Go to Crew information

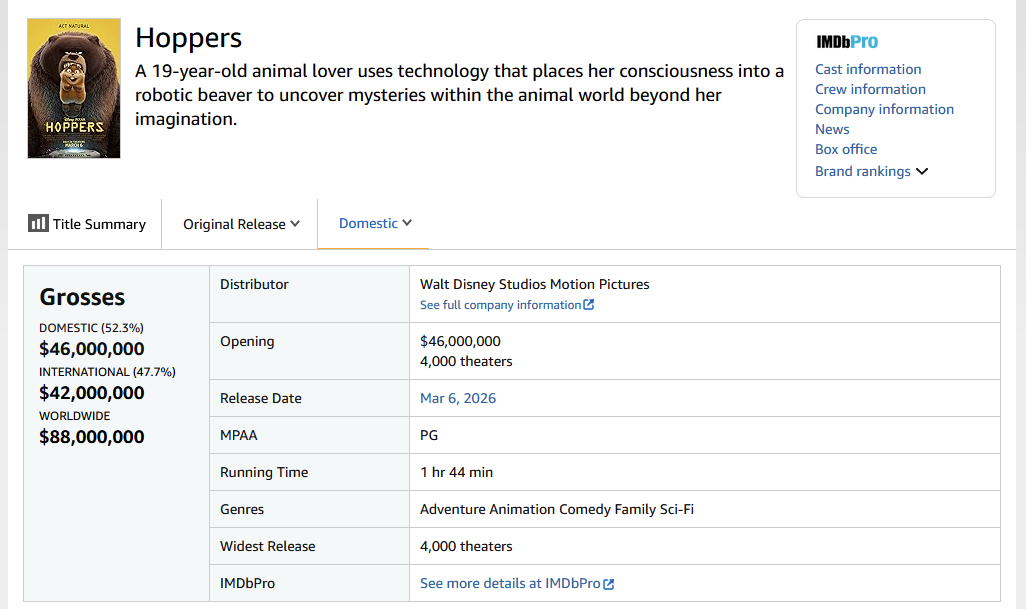[x=870, y=89]
